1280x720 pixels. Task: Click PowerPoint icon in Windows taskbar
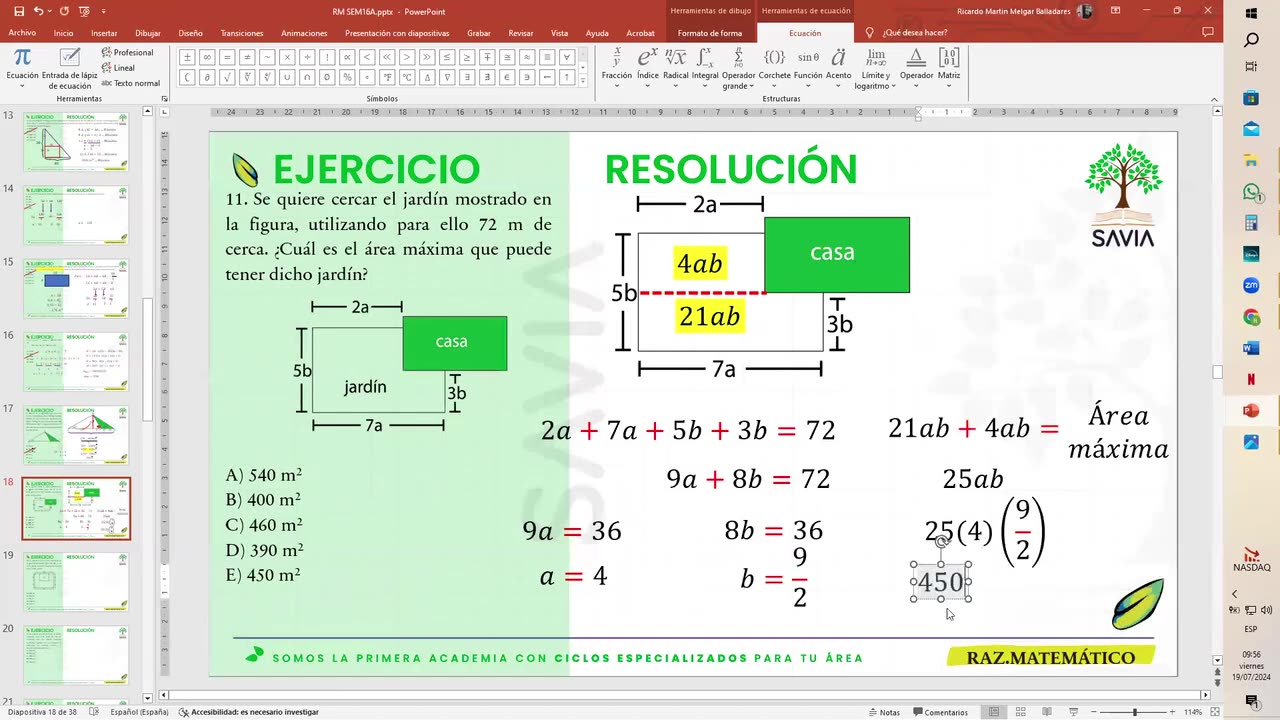click(x=1251, y=411)
